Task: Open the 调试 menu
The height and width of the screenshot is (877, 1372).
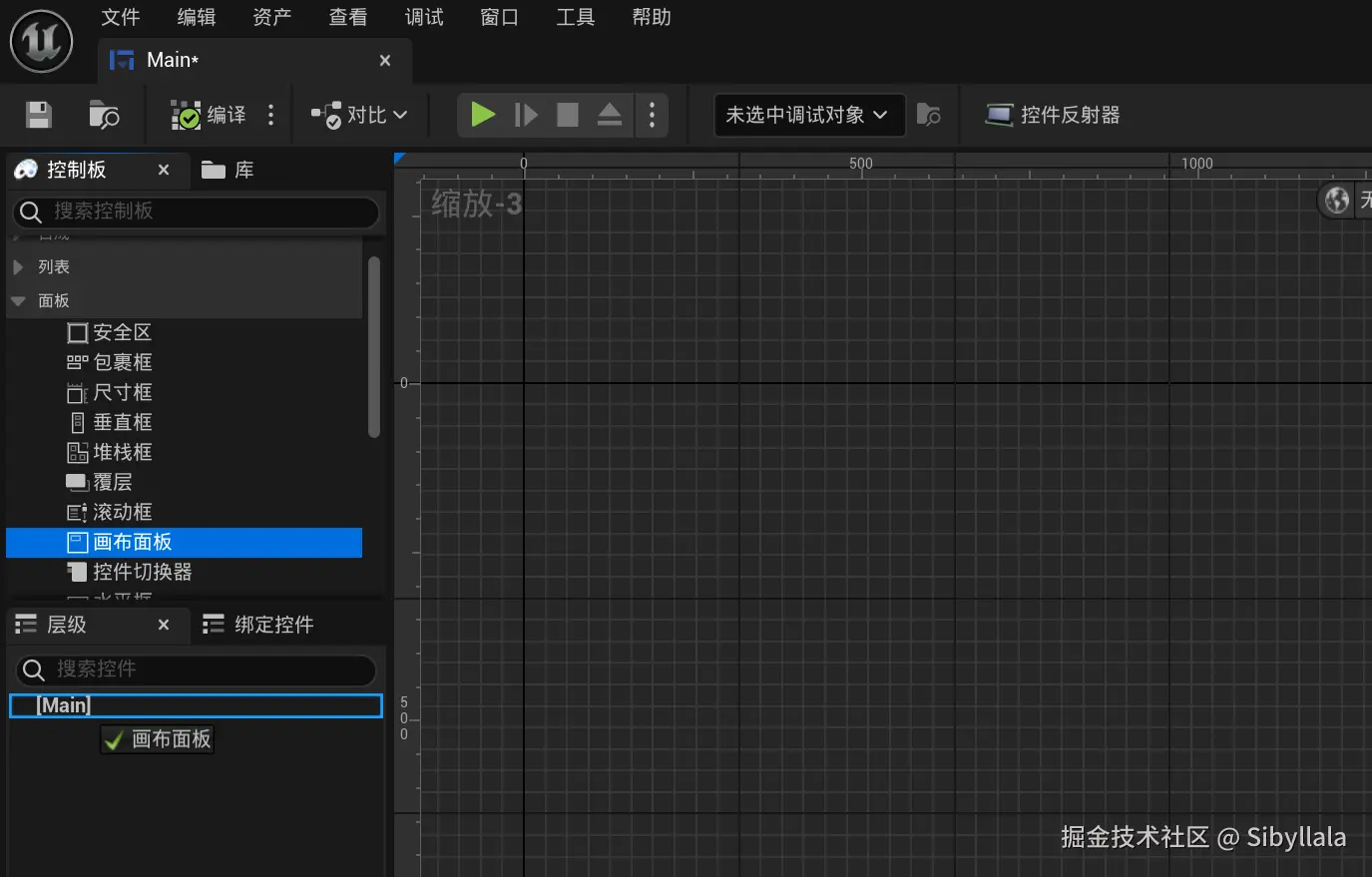Action: click(424, 17)
